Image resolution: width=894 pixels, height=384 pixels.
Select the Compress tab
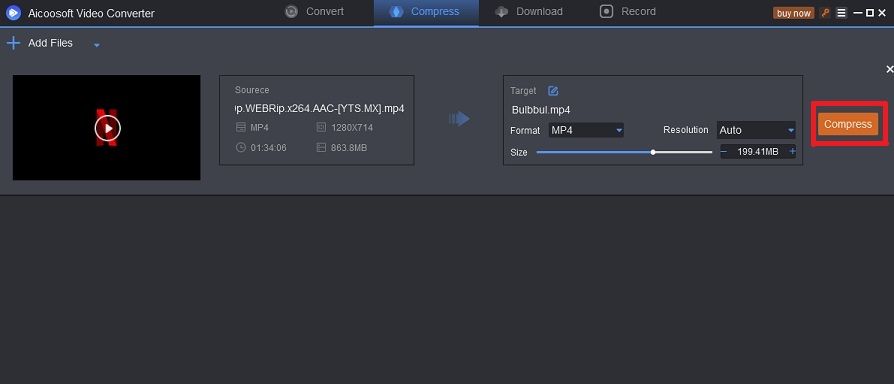426,11
